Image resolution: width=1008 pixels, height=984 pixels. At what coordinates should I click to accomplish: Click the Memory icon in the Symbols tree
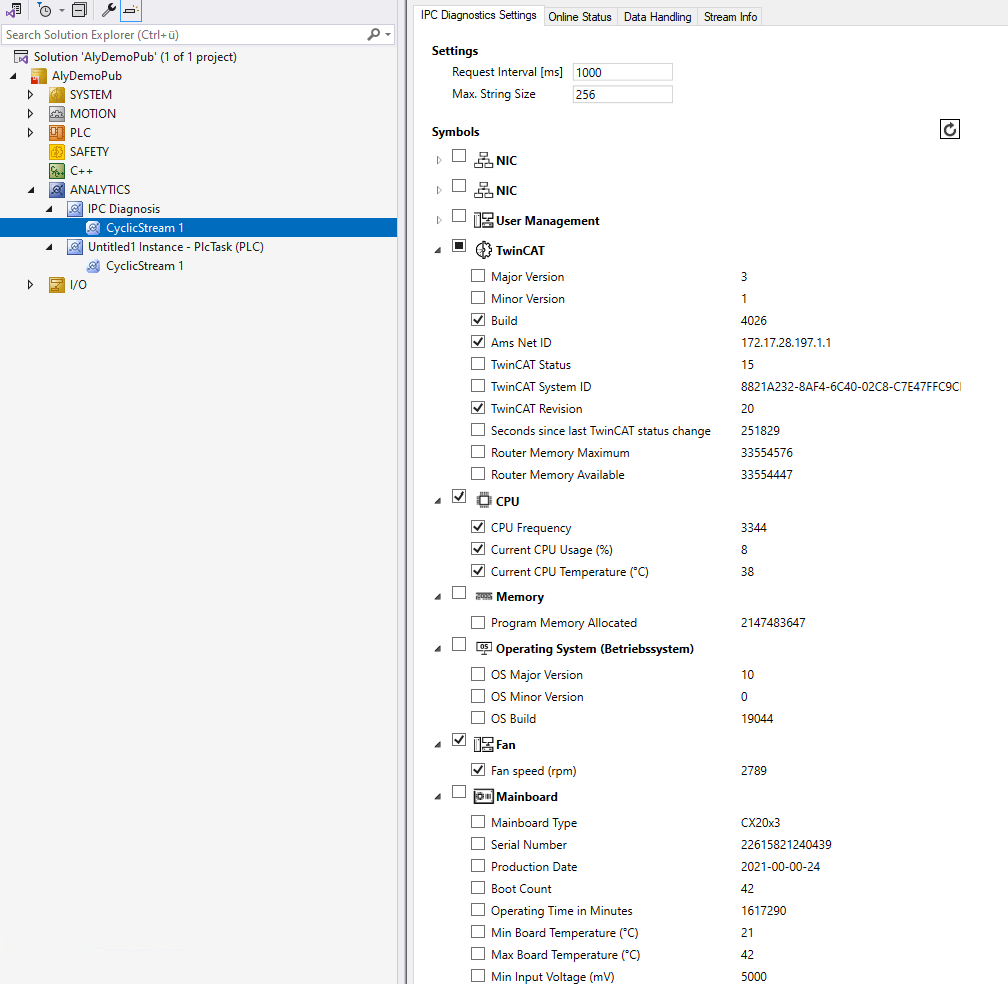[x=485, y=596]
